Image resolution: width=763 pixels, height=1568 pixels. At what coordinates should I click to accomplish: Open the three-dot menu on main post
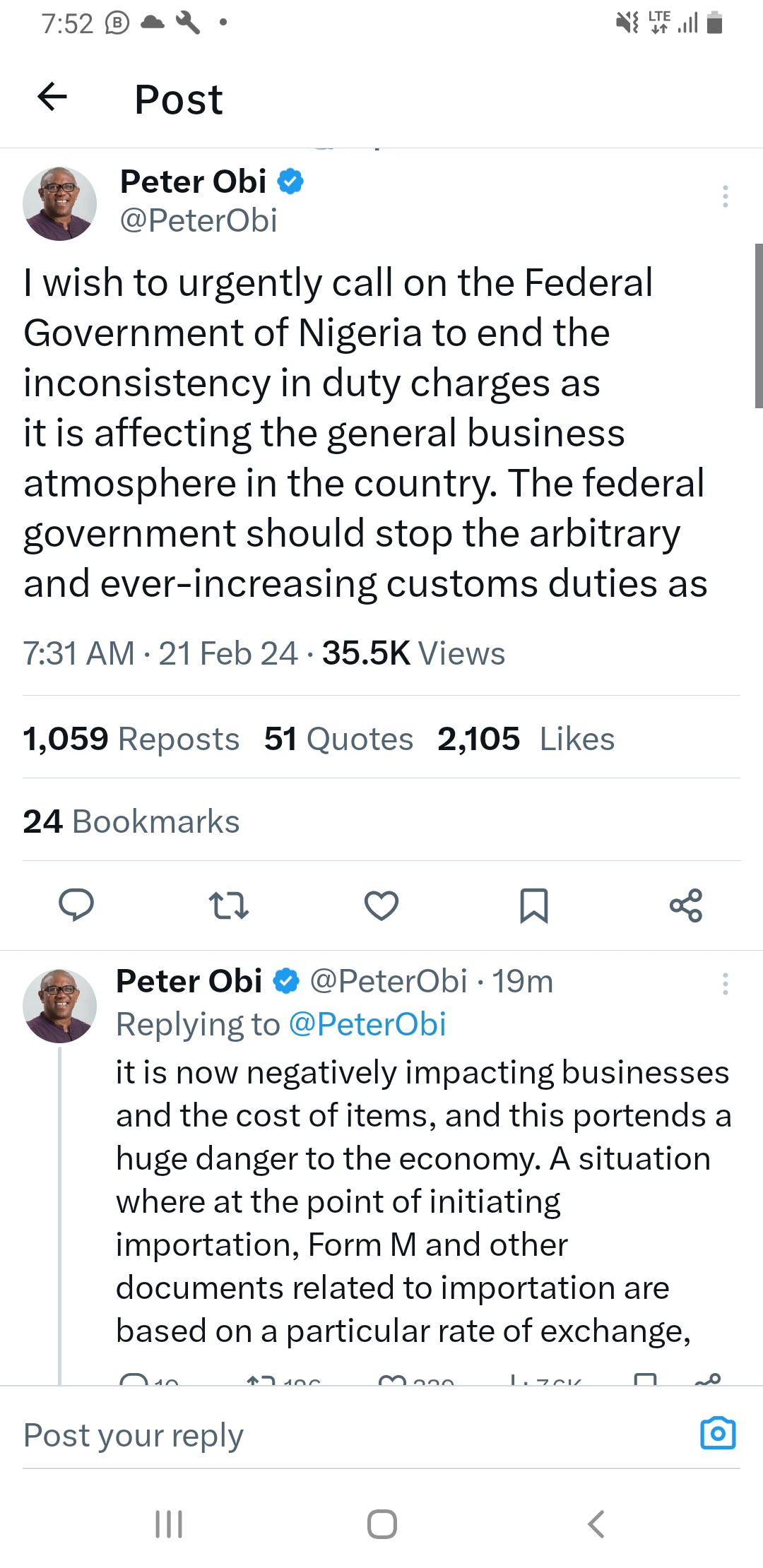point(725,196)
